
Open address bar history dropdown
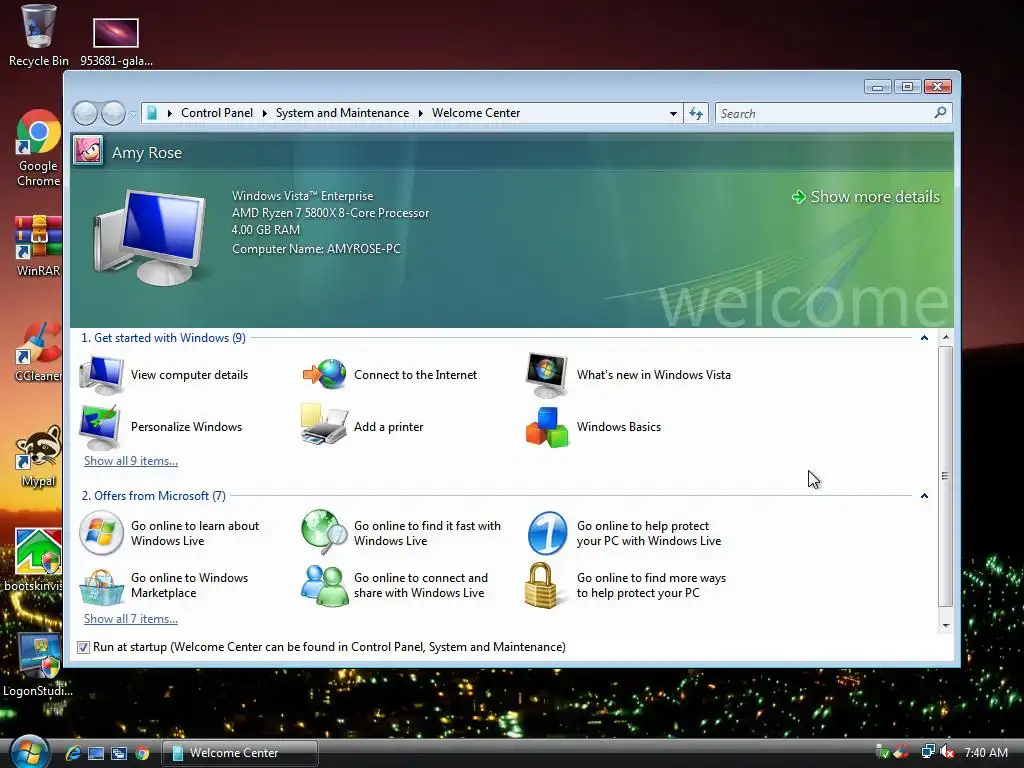[x=673, y=114]
